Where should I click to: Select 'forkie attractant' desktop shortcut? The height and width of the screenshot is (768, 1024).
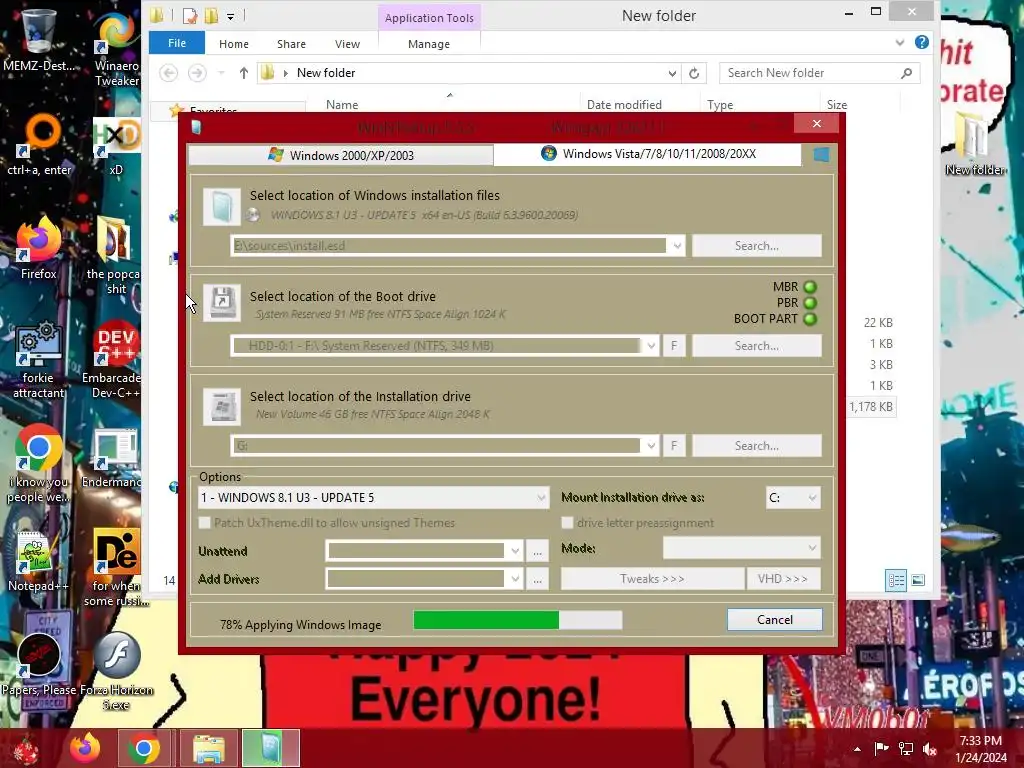coord(39,359)
